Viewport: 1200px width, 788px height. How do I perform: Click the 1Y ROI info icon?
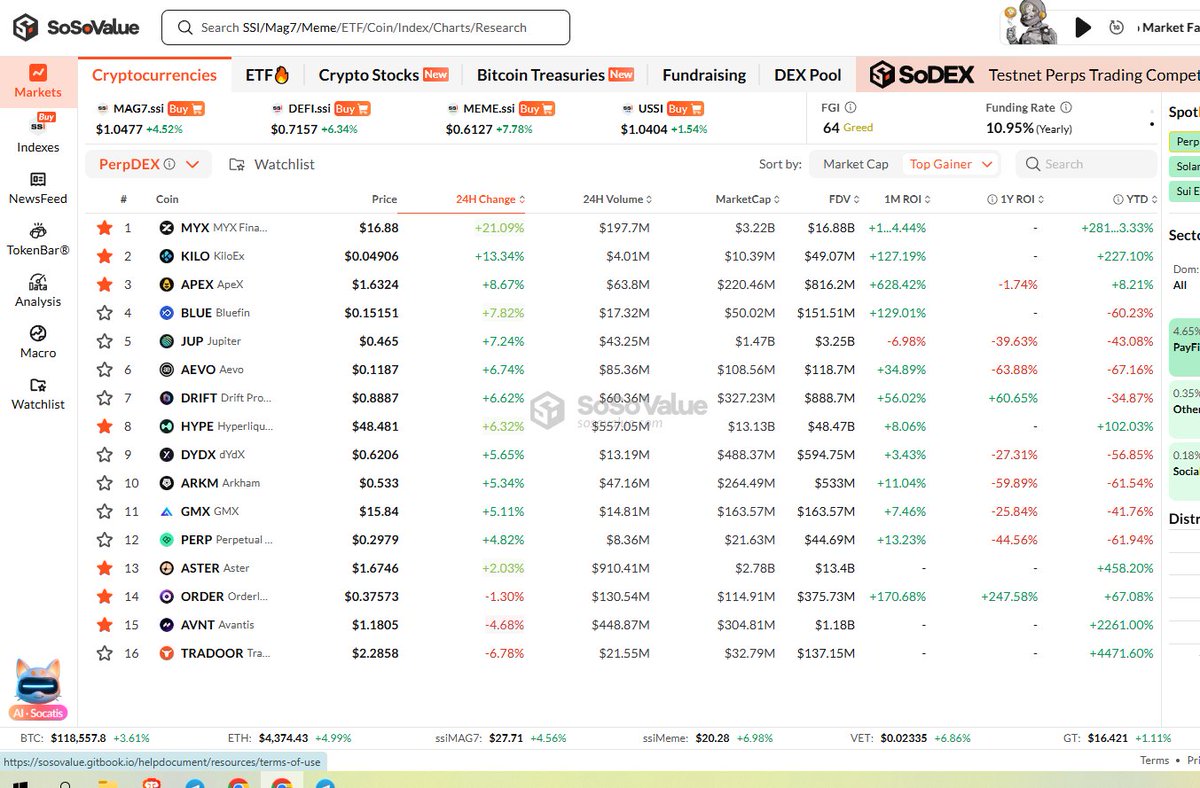pyautogui.click(x=992, y=199)
